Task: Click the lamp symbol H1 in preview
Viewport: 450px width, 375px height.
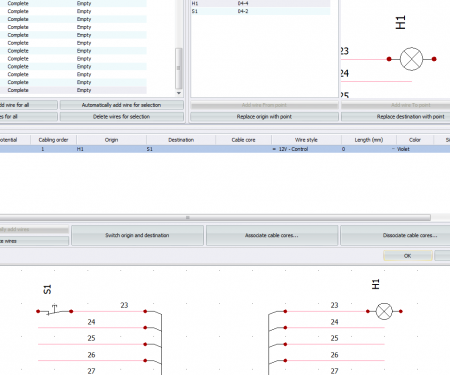Action: coord(411,59)
